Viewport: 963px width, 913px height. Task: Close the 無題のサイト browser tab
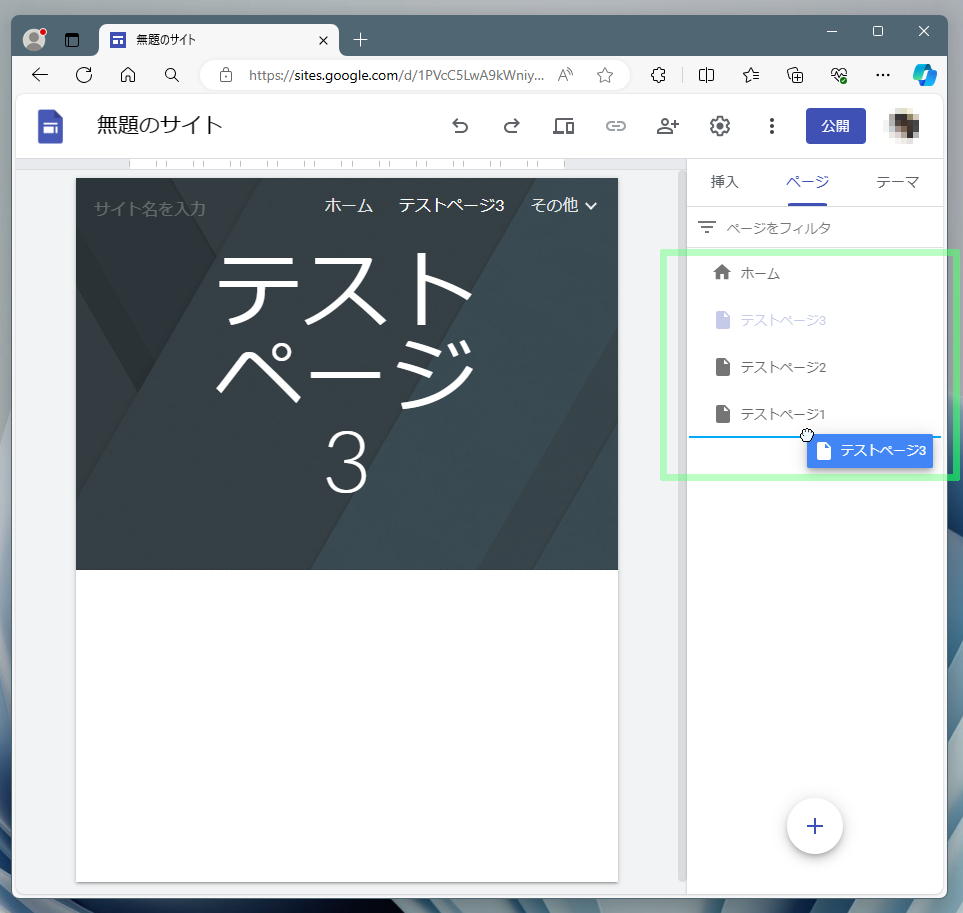point(323,41)
